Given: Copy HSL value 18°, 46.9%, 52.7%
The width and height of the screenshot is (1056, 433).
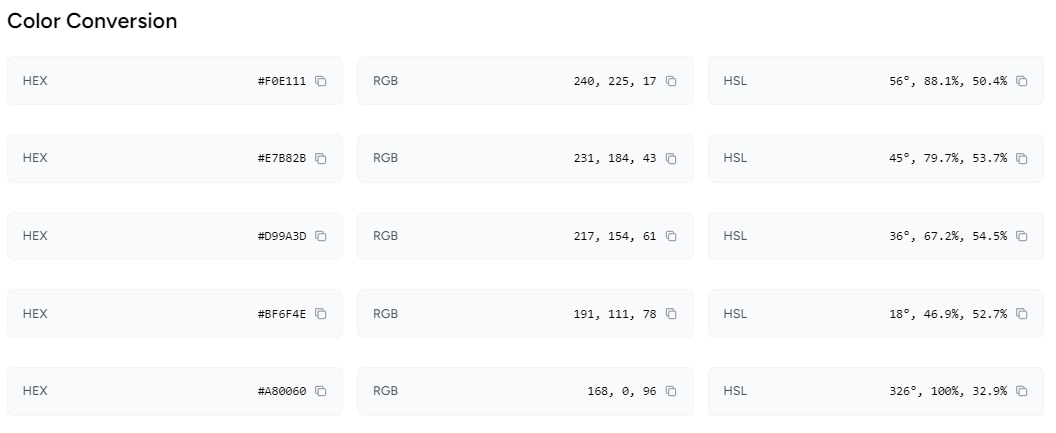Looking at the screenshot, I should coord(1022,314).
